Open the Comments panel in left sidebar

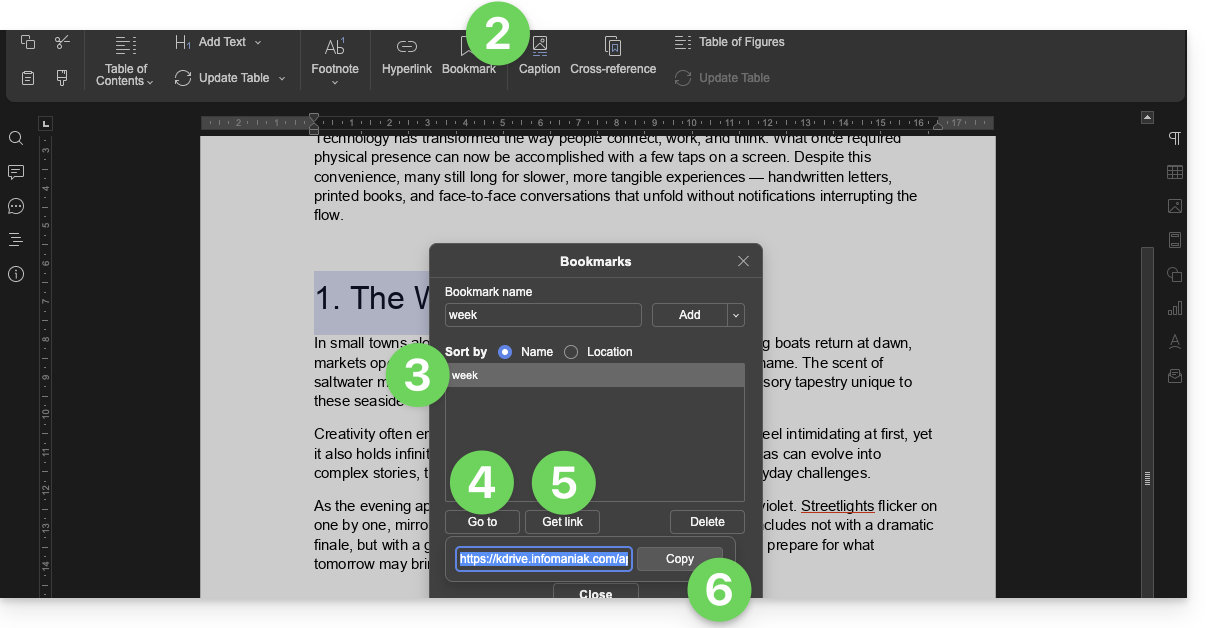pos(16,172)
